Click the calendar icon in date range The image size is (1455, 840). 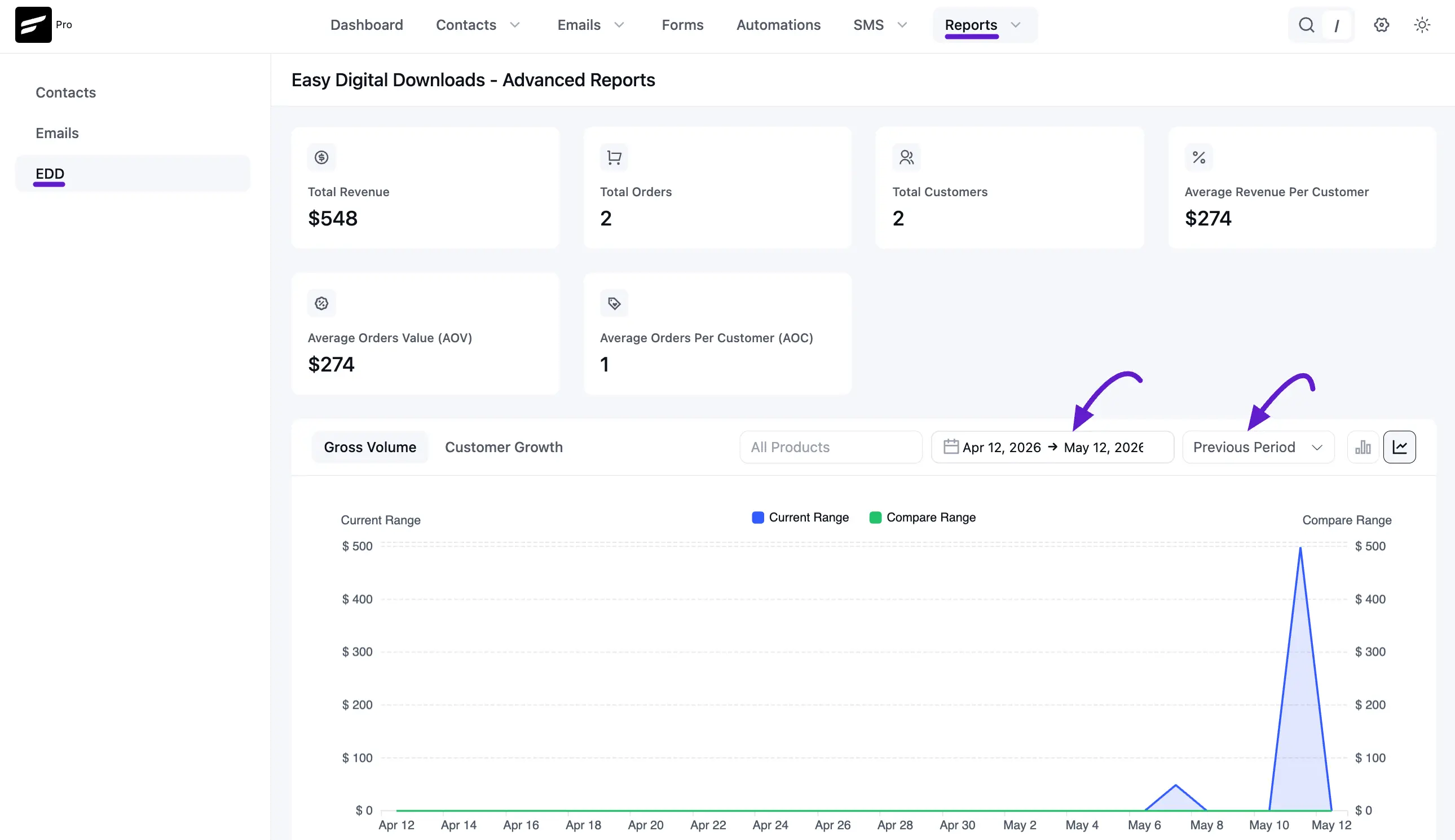click(951, 446)
